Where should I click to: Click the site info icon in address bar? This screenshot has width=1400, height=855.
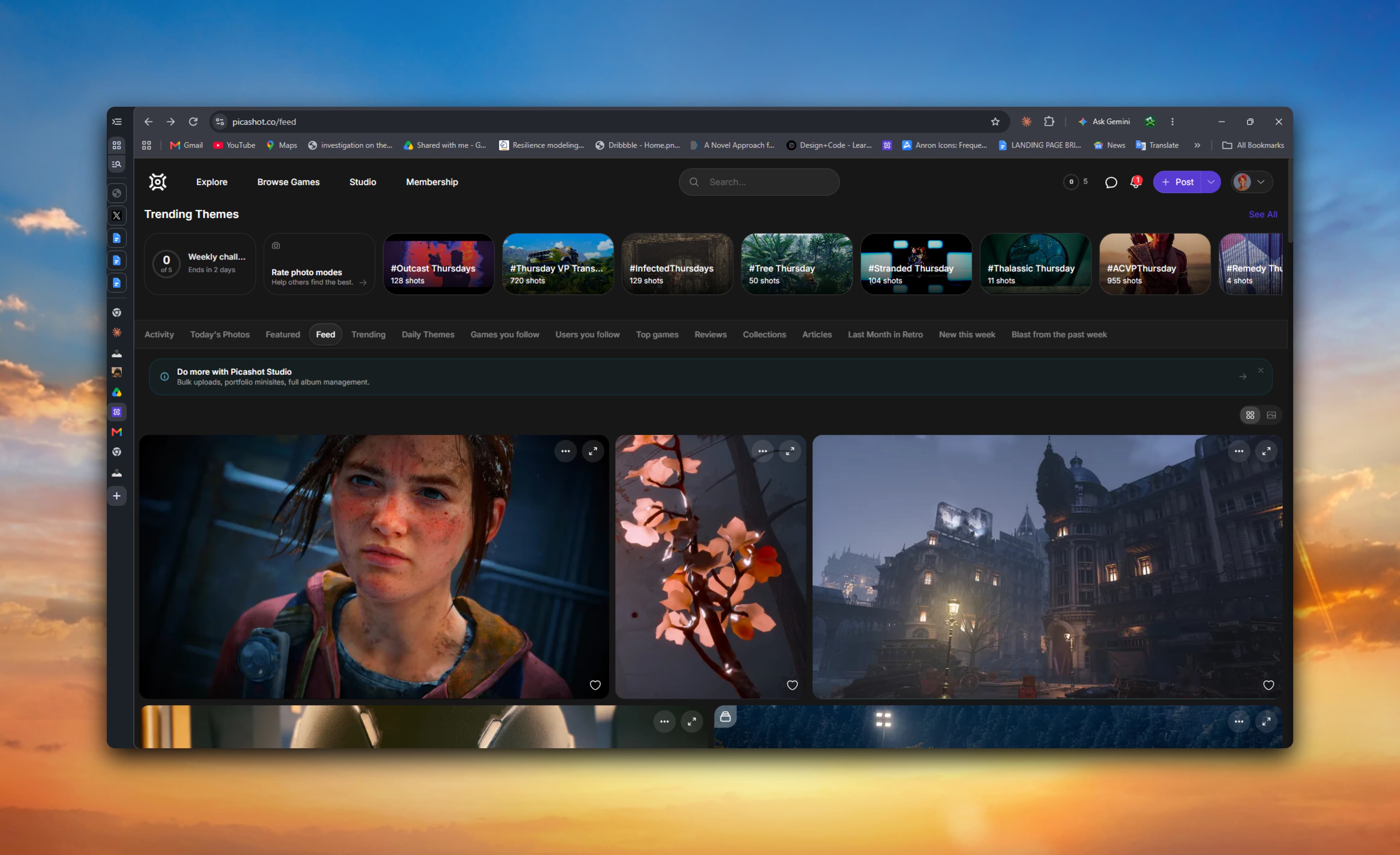click(x=220, y=122)
